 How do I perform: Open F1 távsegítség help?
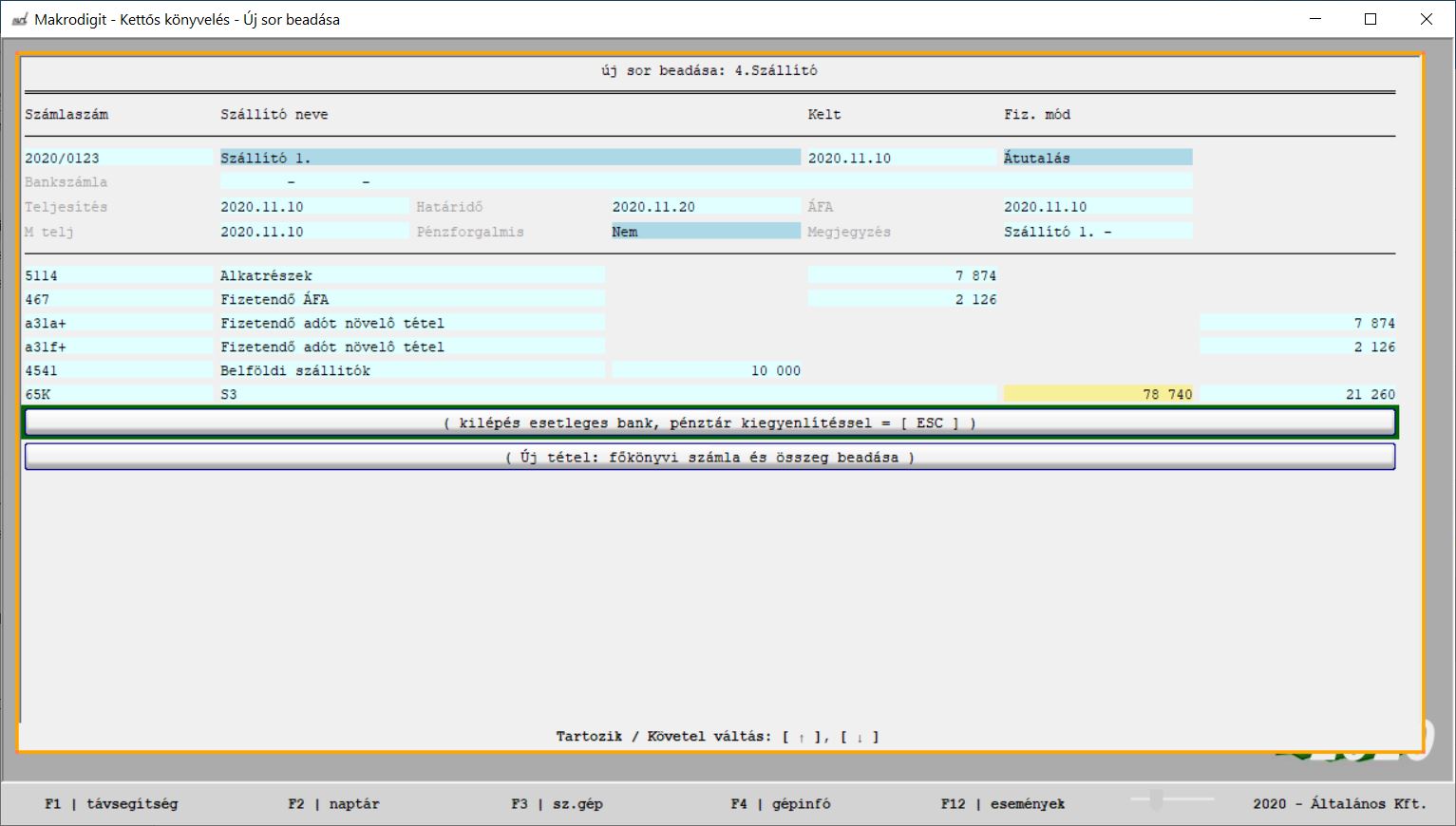(111, 803)
